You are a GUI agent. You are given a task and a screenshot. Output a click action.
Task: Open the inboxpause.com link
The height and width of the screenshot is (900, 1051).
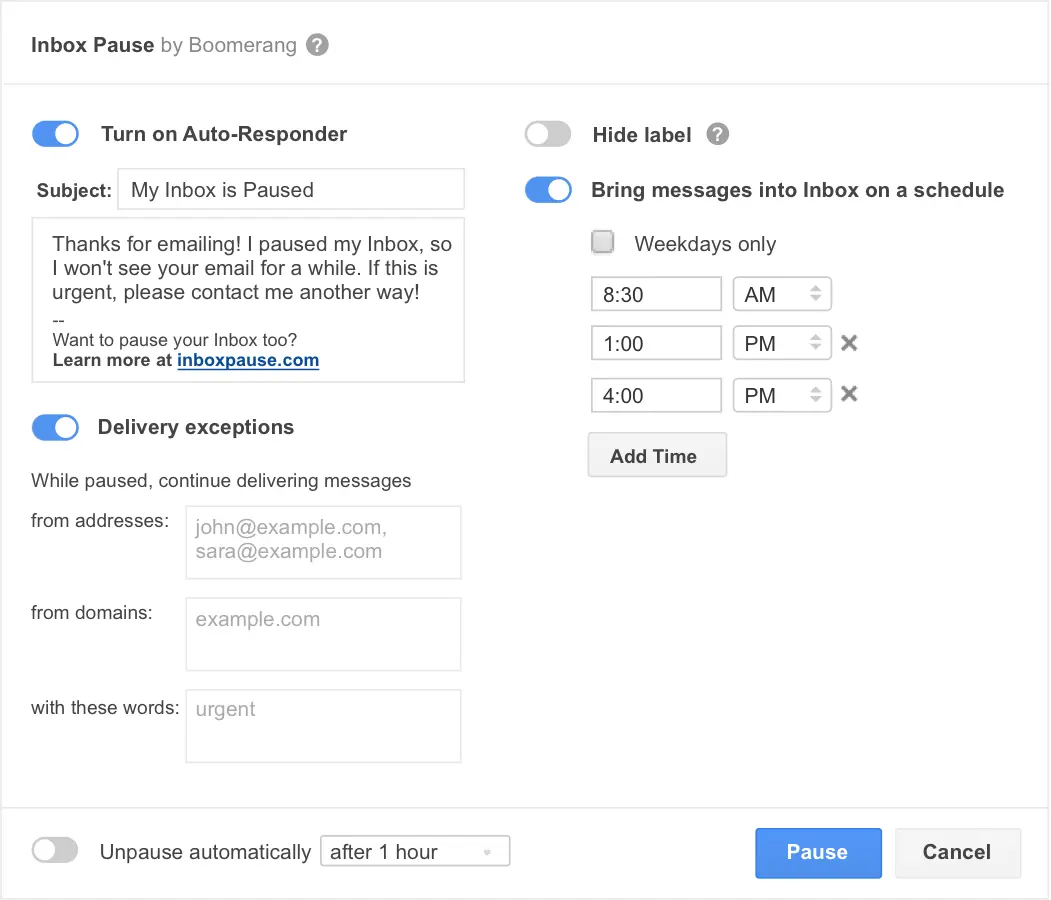pyautogui.click(x=248, y=361)
